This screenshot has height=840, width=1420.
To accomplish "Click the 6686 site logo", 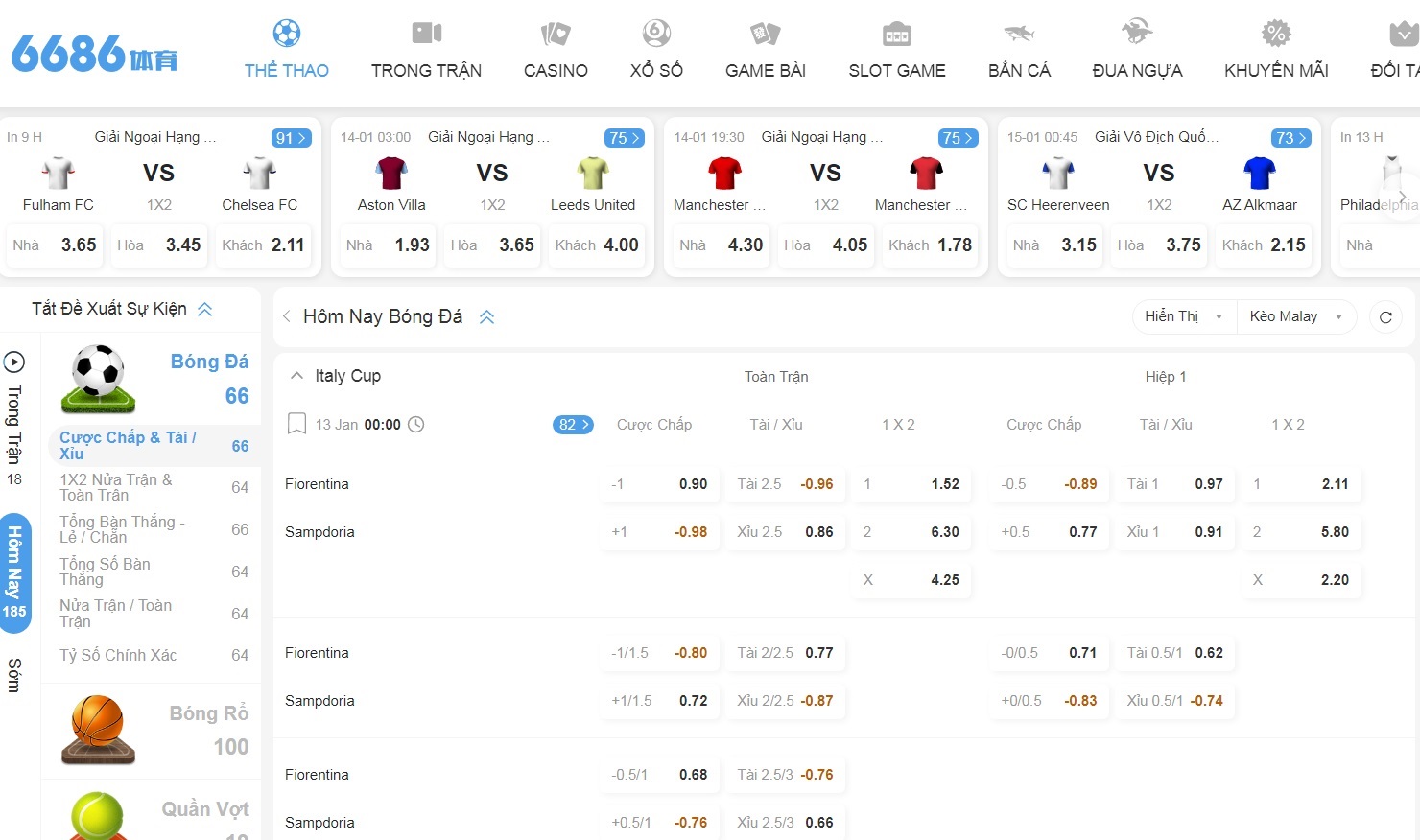I will click(x=94, y=54).
